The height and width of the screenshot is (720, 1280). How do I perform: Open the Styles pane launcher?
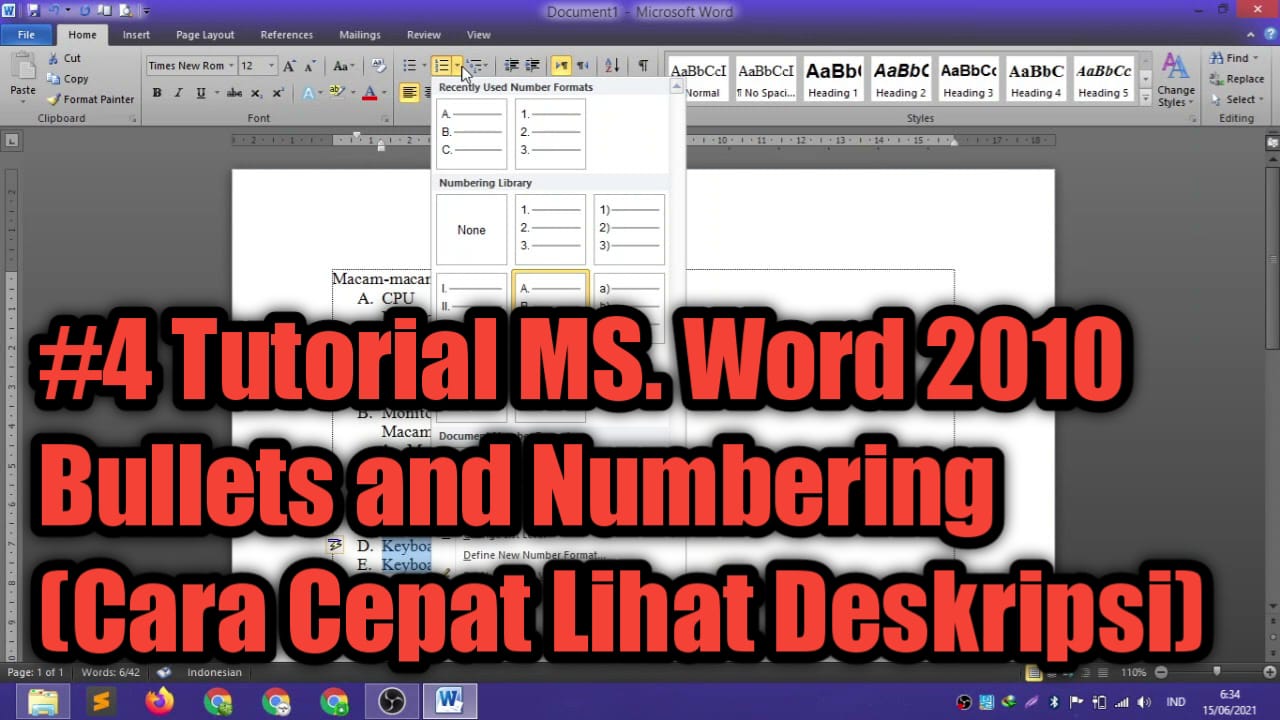(1195, 118)
